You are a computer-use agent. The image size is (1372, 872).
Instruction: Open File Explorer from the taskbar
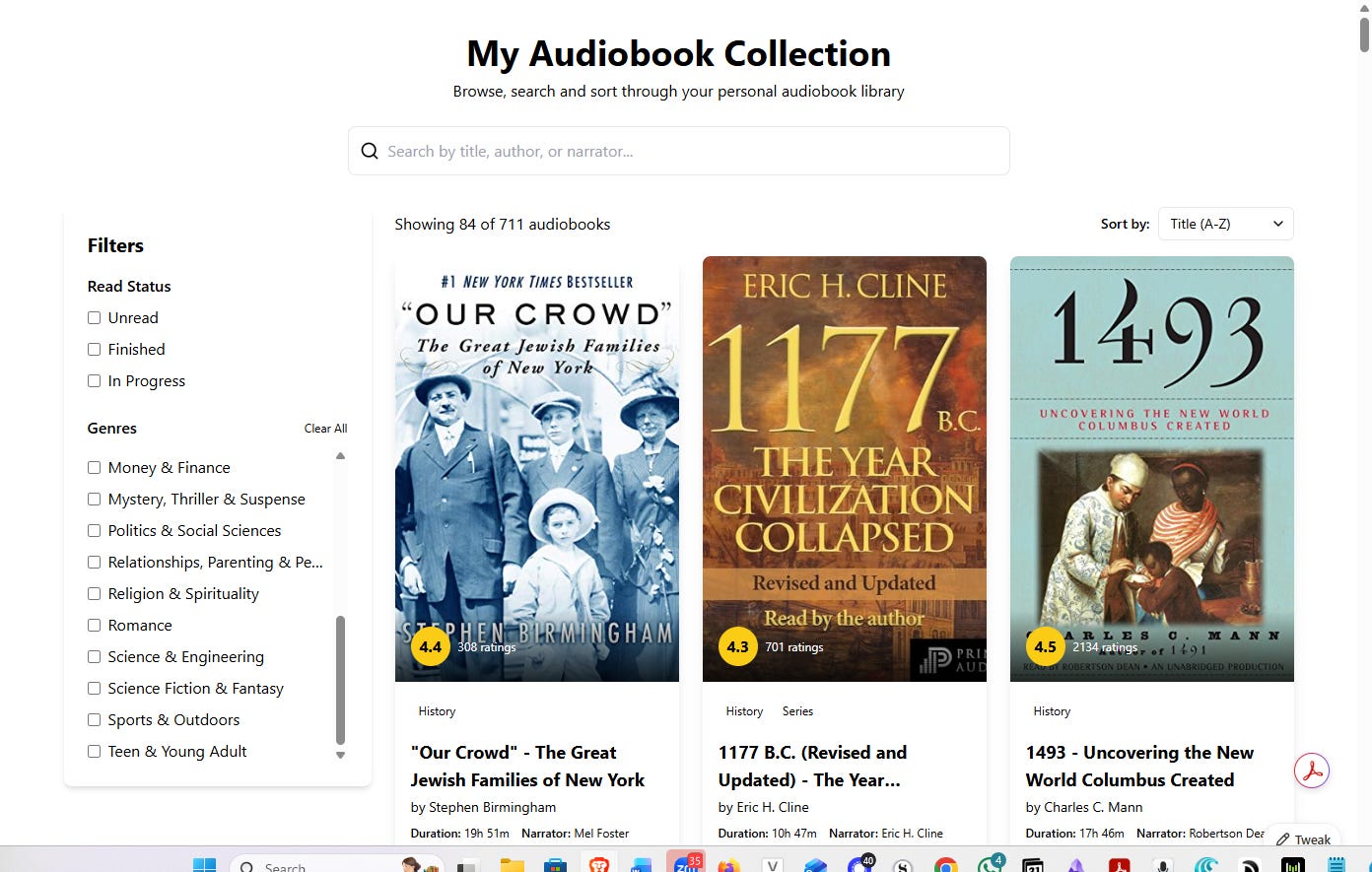512,865
